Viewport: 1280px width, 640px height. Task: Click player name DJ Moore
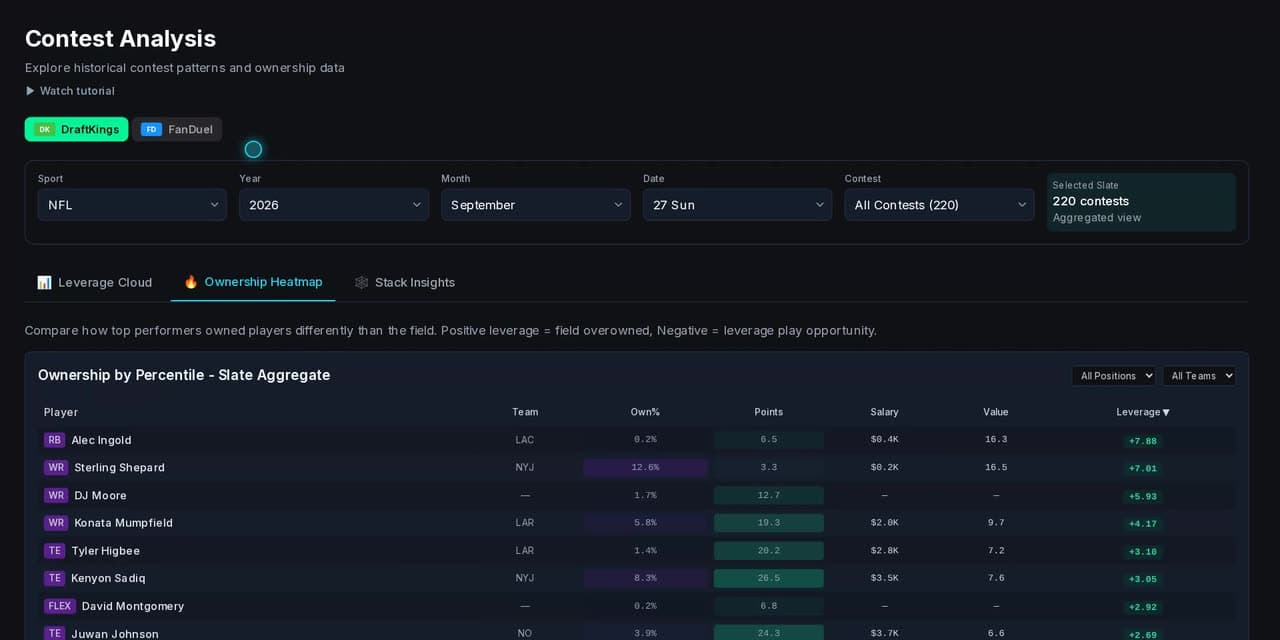point(100,495)
